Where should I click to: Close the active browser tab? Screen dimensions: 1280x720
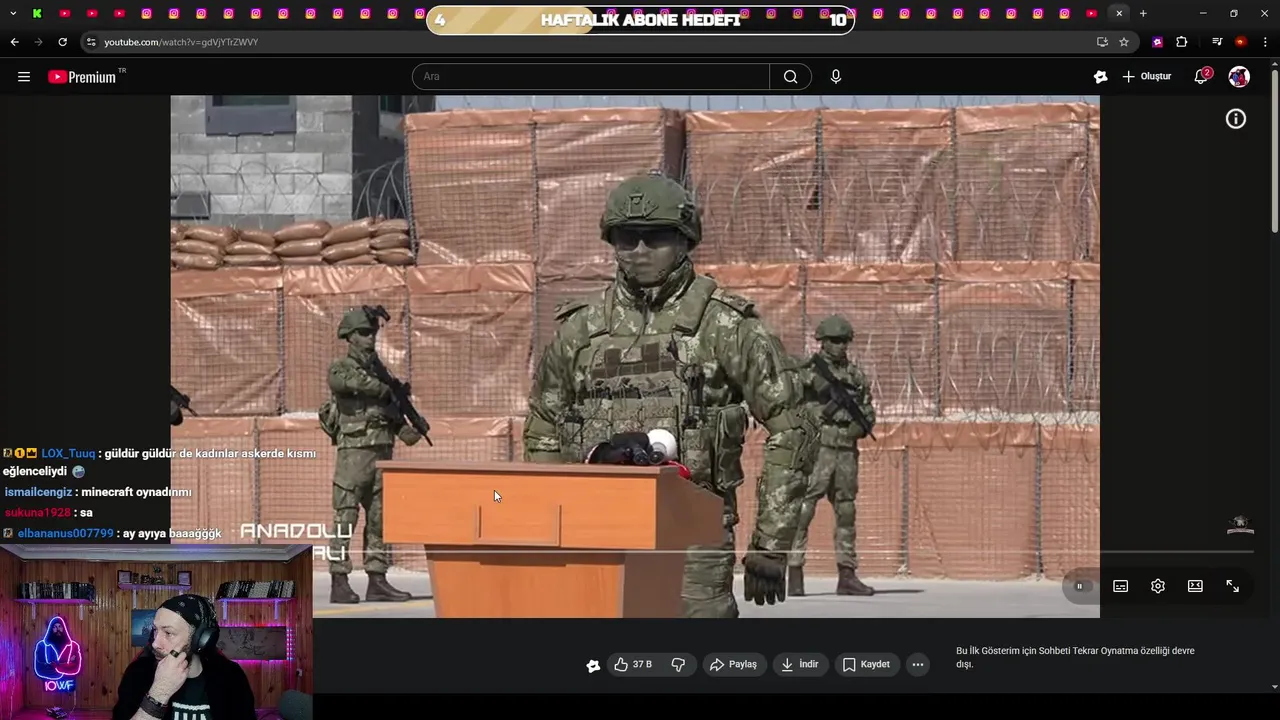[x=1119, y=13]
